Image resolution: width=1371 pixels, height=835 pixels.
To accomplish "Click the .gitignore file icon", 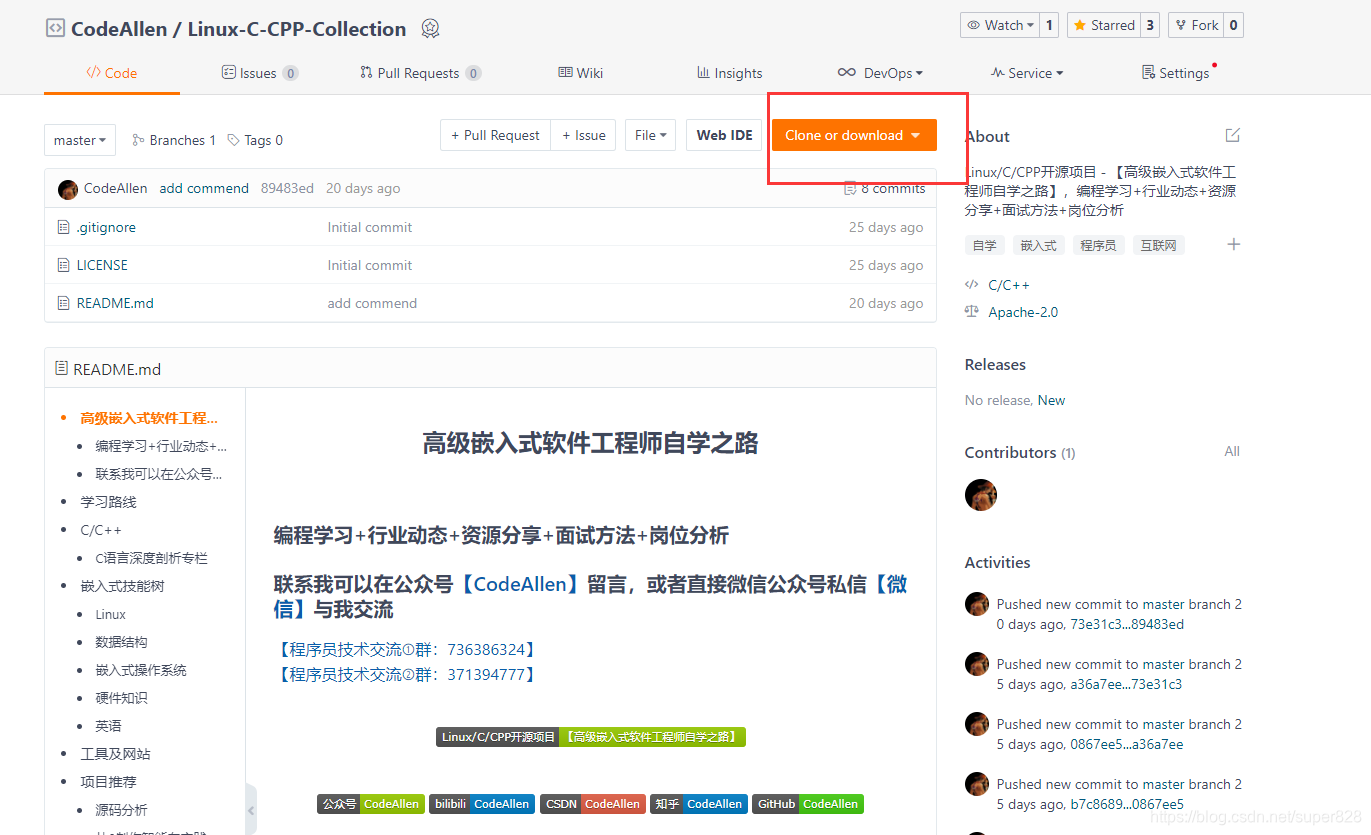I will [x=64, y=227].
